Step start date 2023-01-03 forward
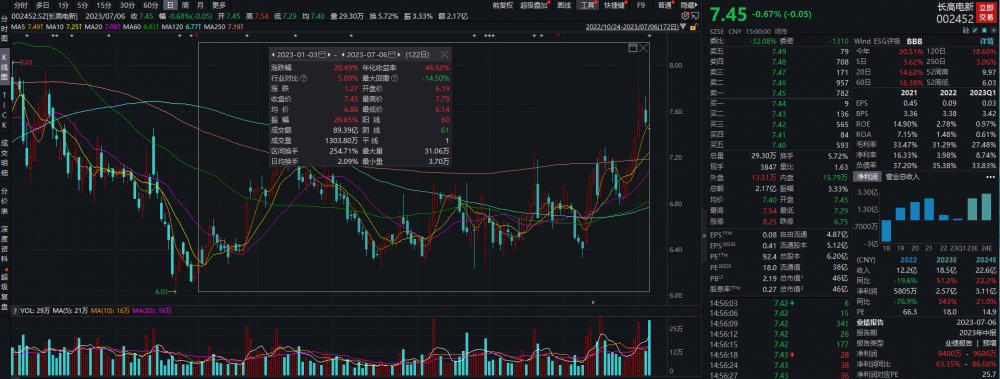The image size is (1000, 379). (x=329, y=55)
